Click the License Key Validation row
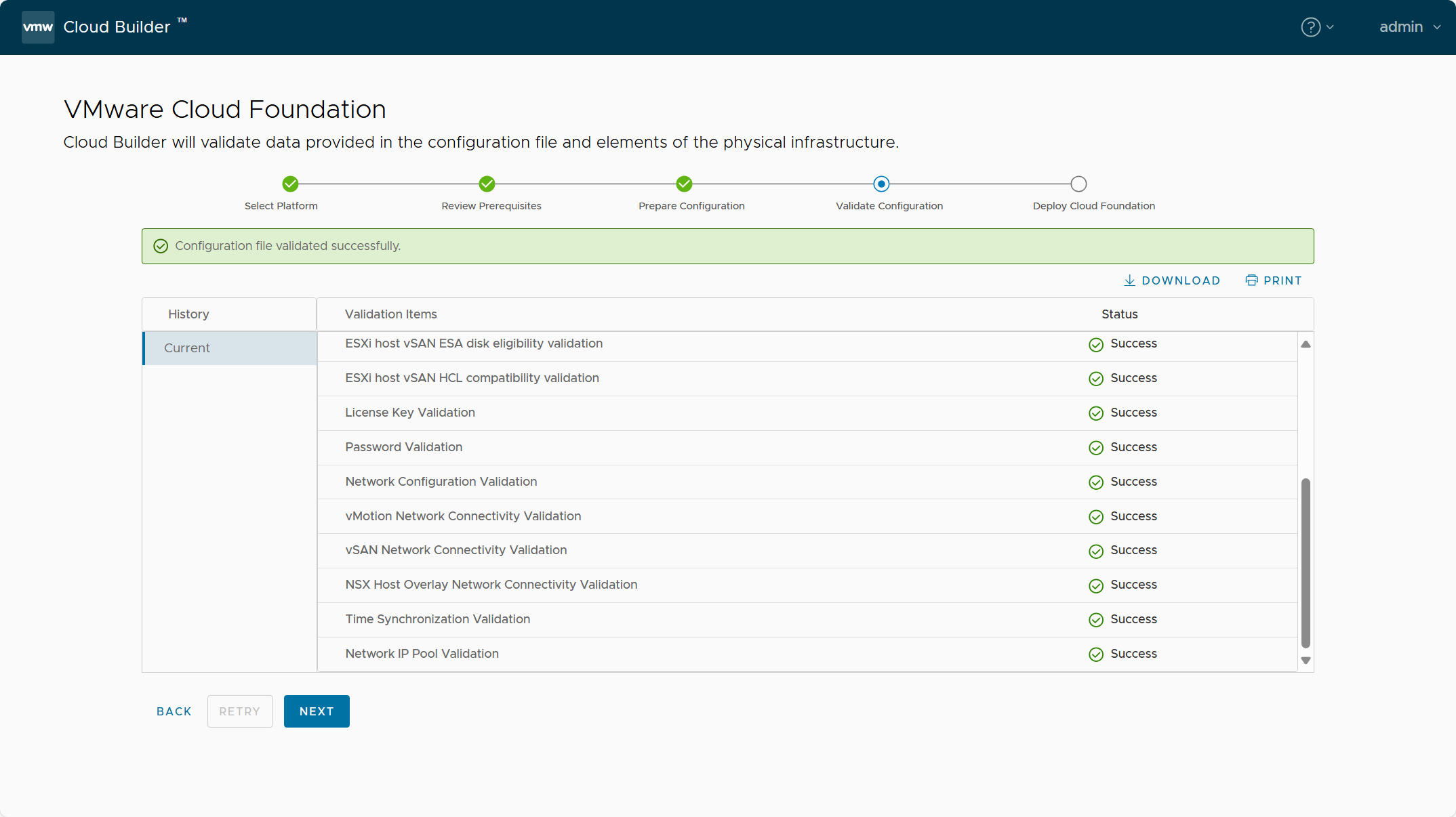1456x817 pixels. click(807, 413)
